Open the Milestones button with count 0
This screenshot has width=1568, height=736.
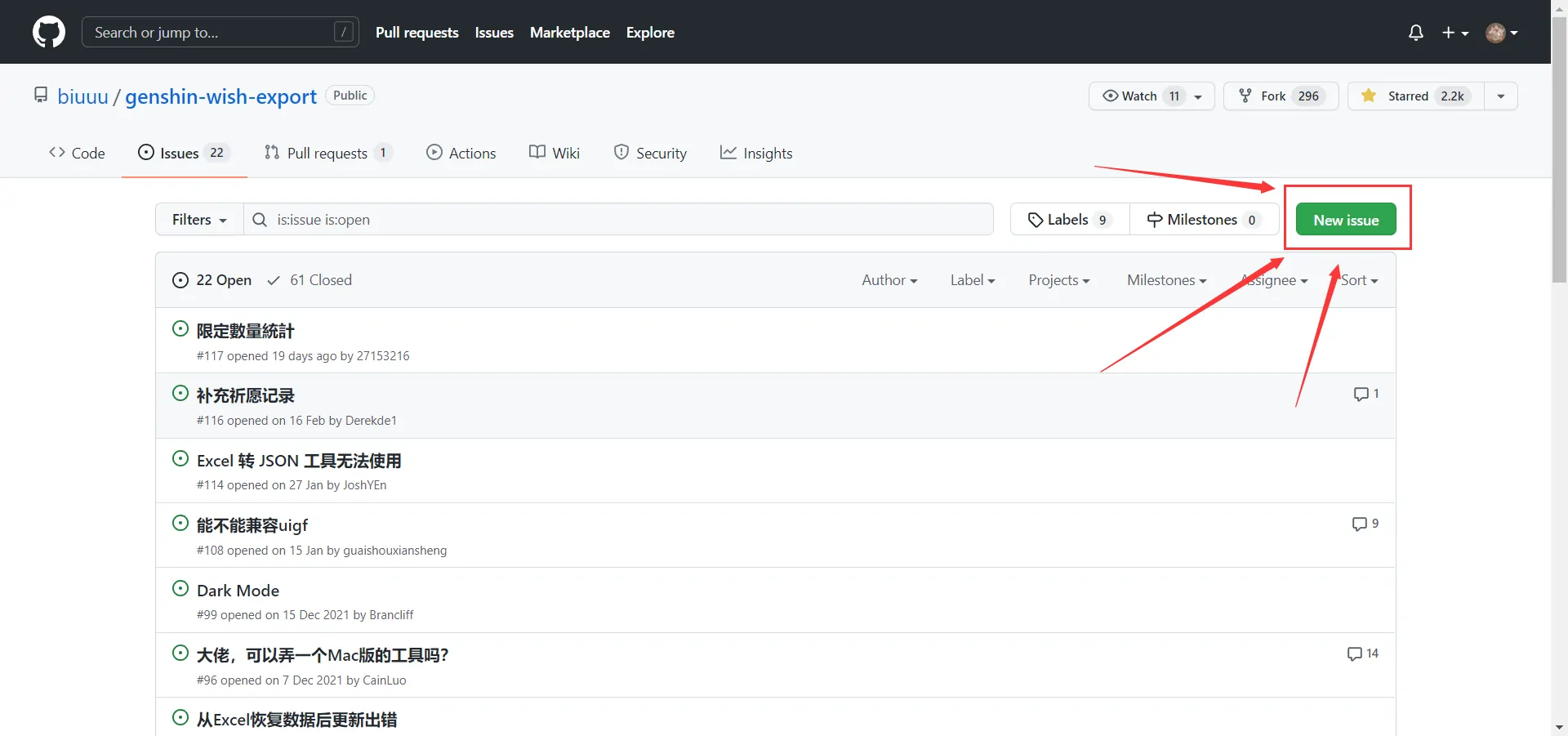(x=1205, y=220)
